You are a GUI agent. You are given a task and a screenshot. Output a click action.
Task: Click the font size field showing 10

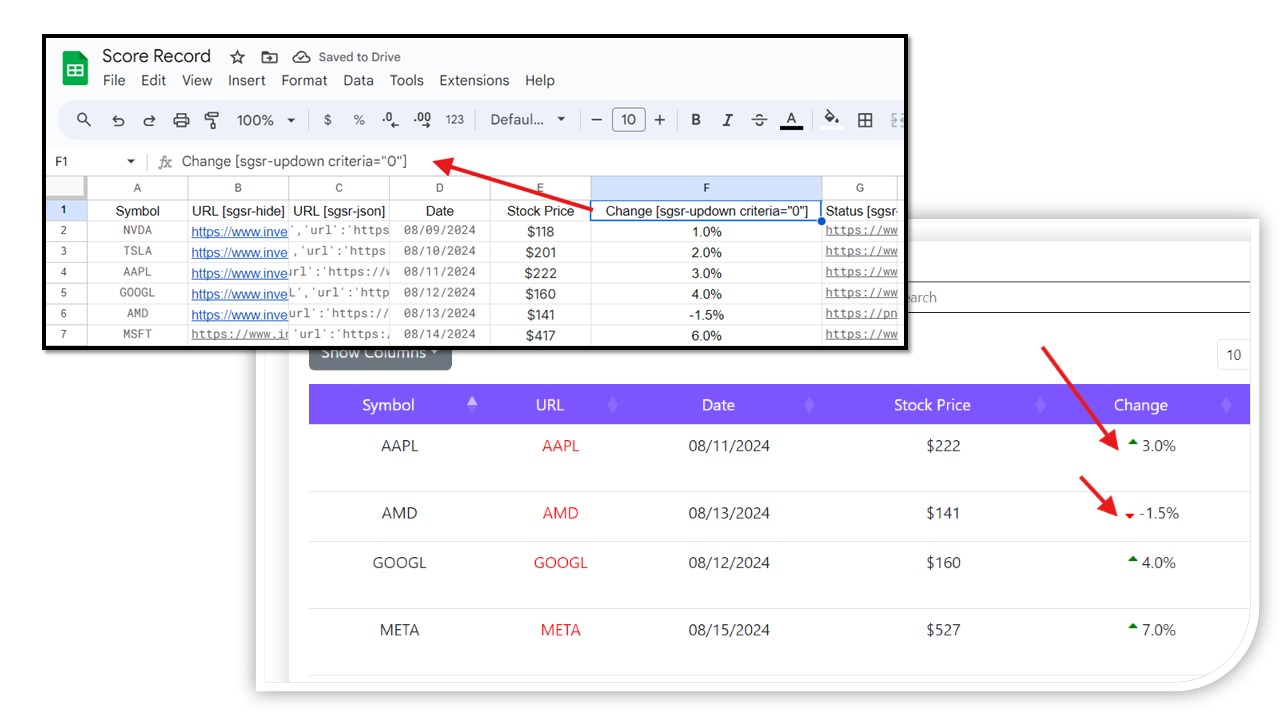coord(628,120)
